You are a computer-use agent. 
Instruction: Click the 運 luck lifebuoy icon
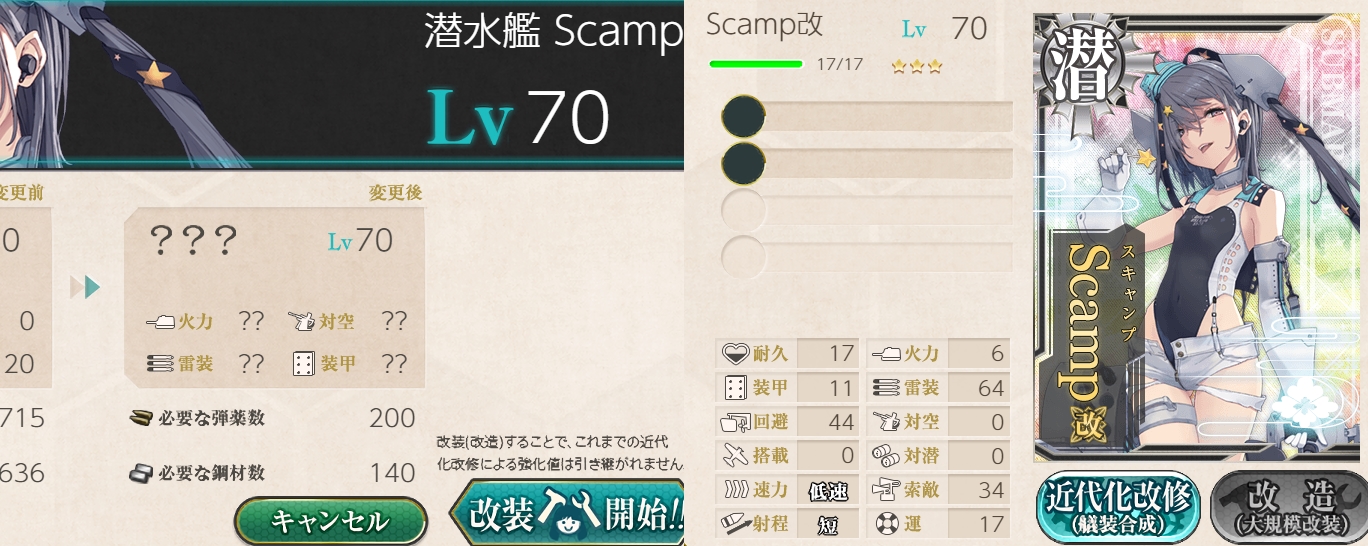pyautogui.click(x=886, y=523)
